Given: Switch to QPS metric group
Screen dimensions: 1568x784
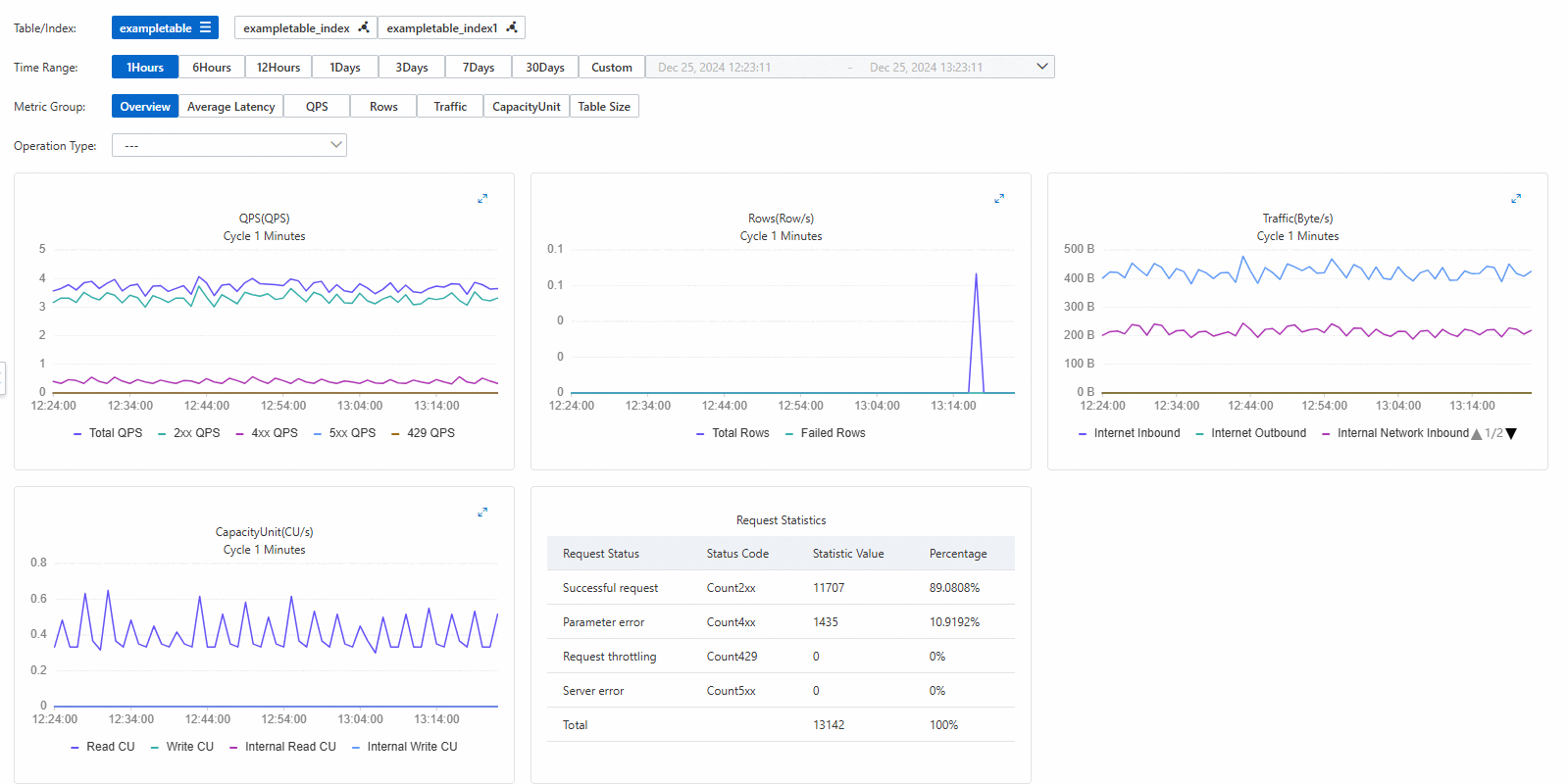Looking at the screenshot, I should 317,106.
